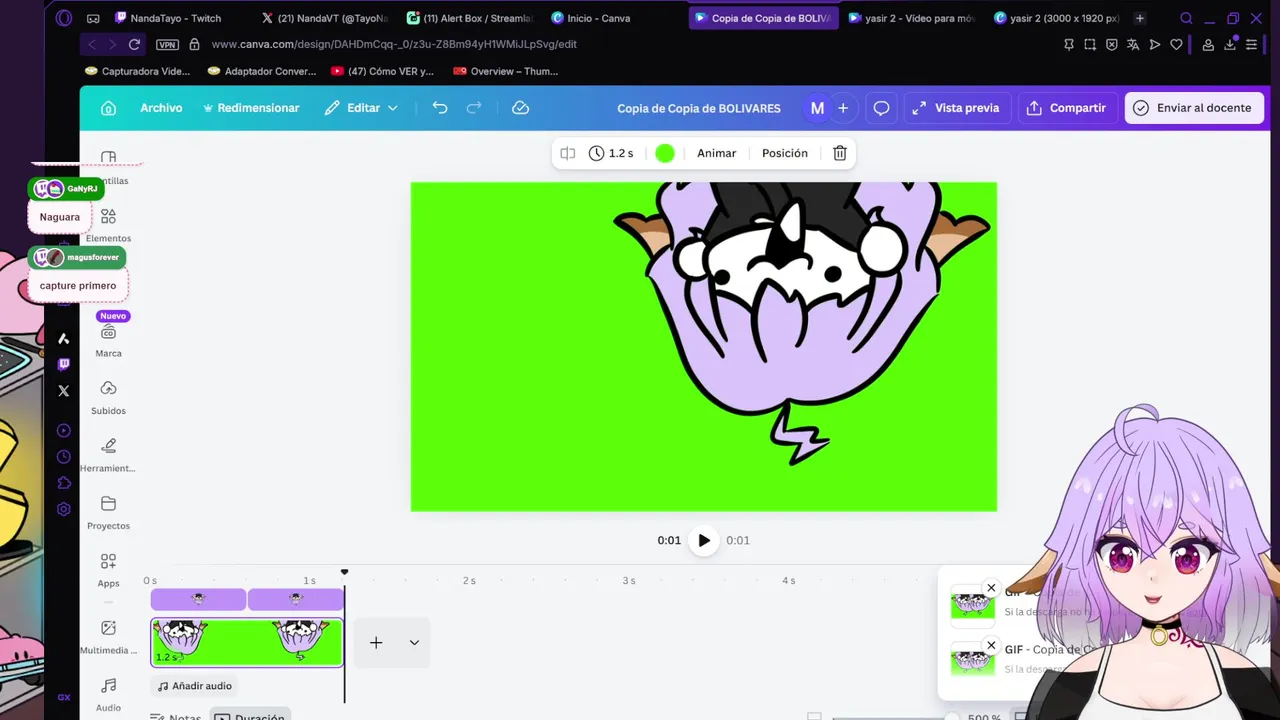Undo the last action with the undo arrow

pyautogui.click(x=440, y=108)
